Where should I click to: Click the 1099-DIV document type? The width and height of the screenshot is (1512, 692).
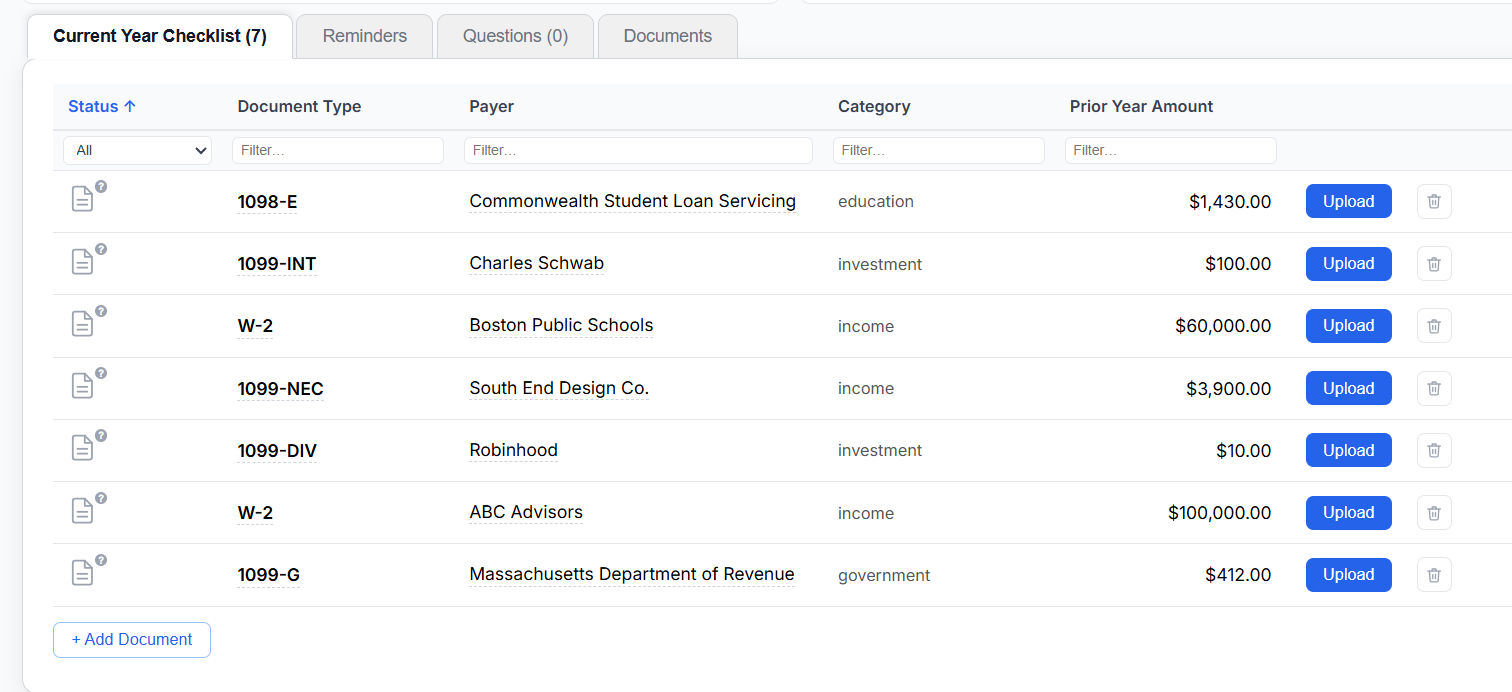tap(277, 451)
